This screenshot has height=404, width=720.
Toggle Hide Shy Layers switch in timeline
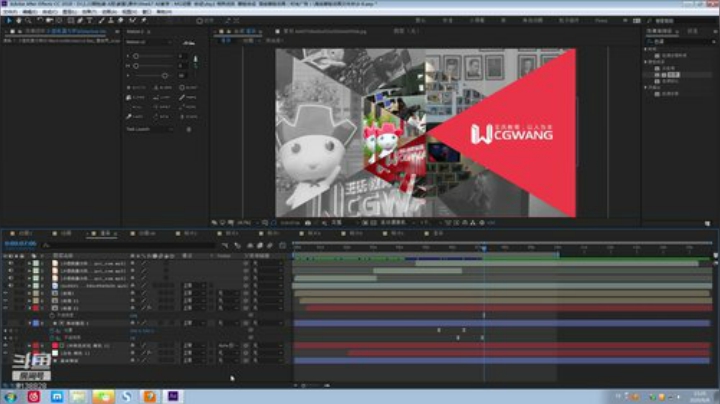pyautogui.click(x=250, y=246)
